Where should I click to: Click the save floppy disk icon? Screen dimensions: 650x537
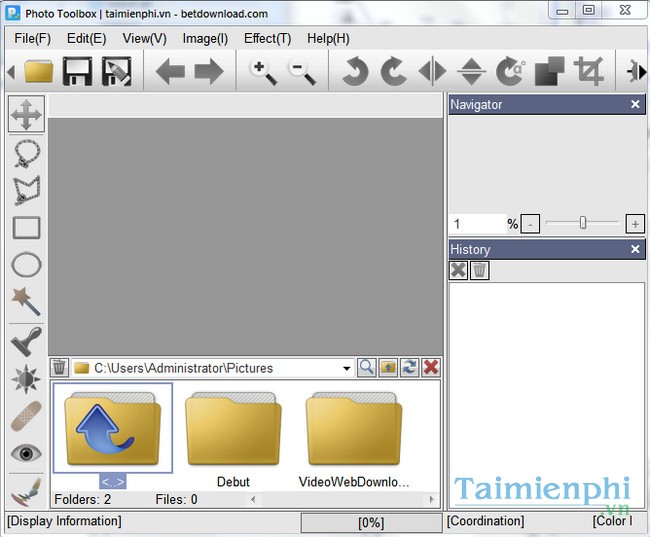coord(77,71)
